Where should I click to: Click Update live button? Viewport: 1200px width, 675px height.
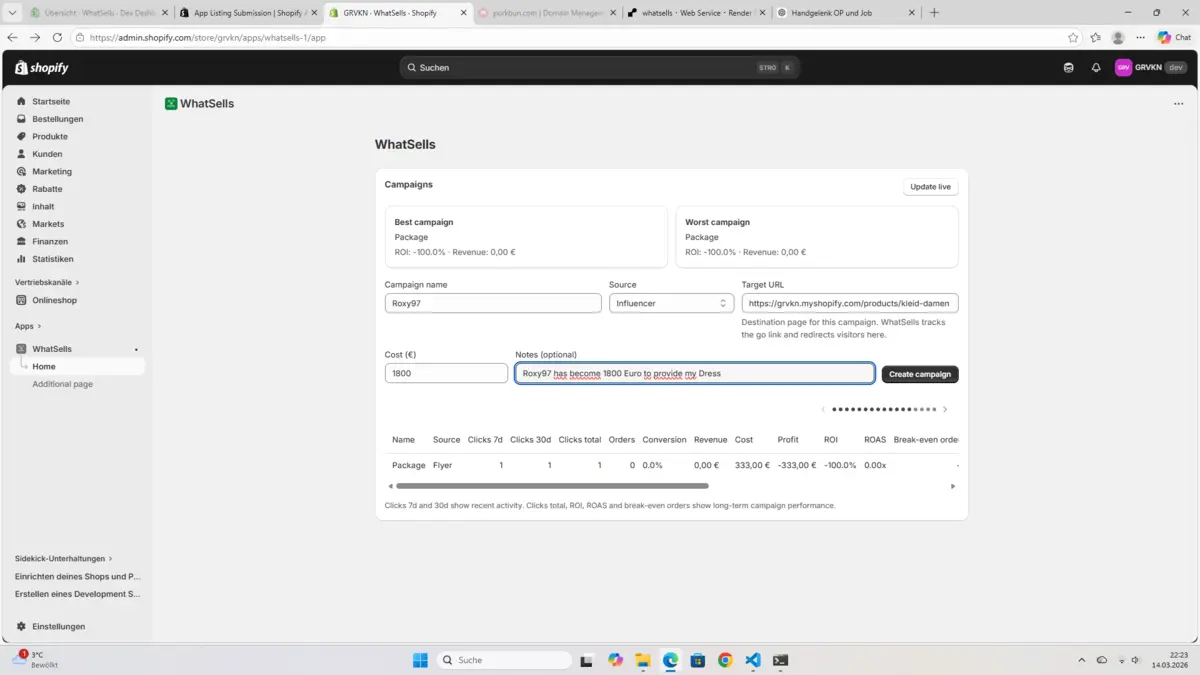click(930, 187)
